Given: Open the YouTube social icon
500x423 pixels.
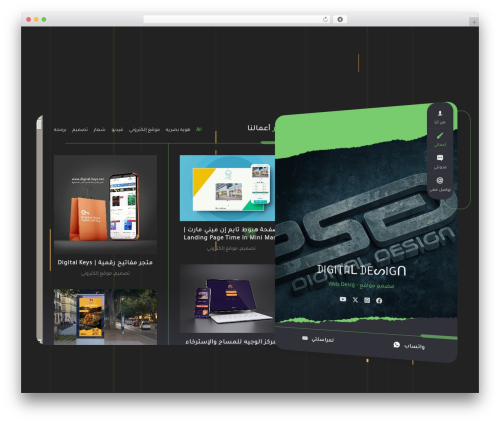Looking at the screenshot, I should tap(343, 299).
